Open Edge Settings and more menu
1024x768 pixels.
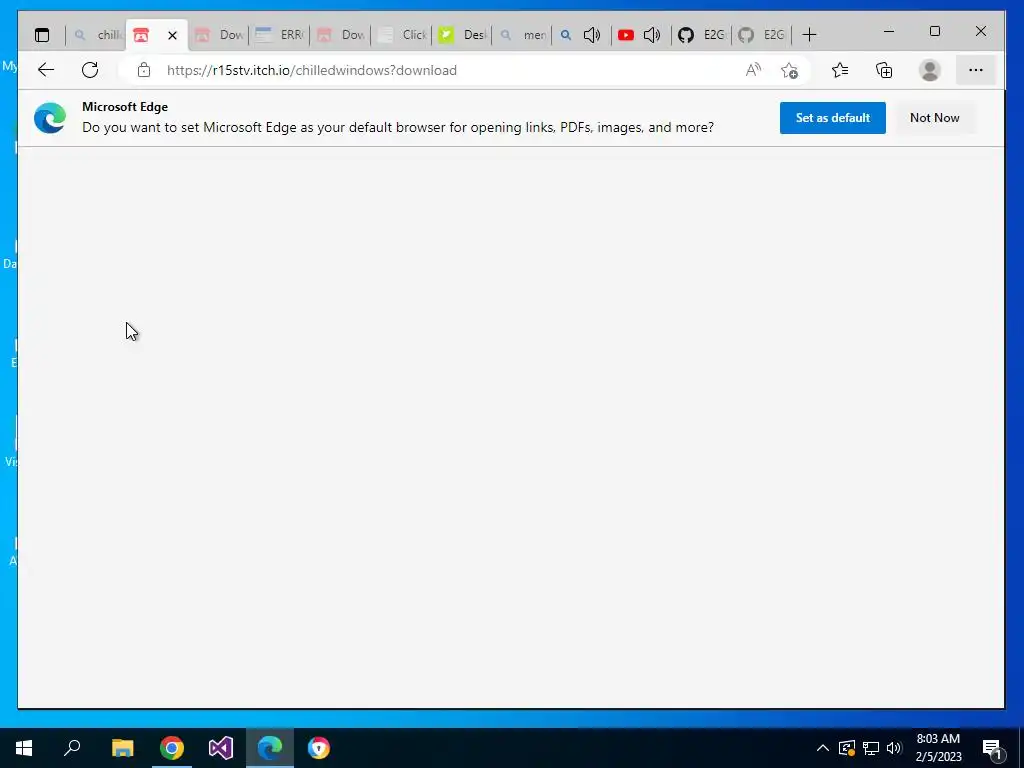[x=976, y=70]
